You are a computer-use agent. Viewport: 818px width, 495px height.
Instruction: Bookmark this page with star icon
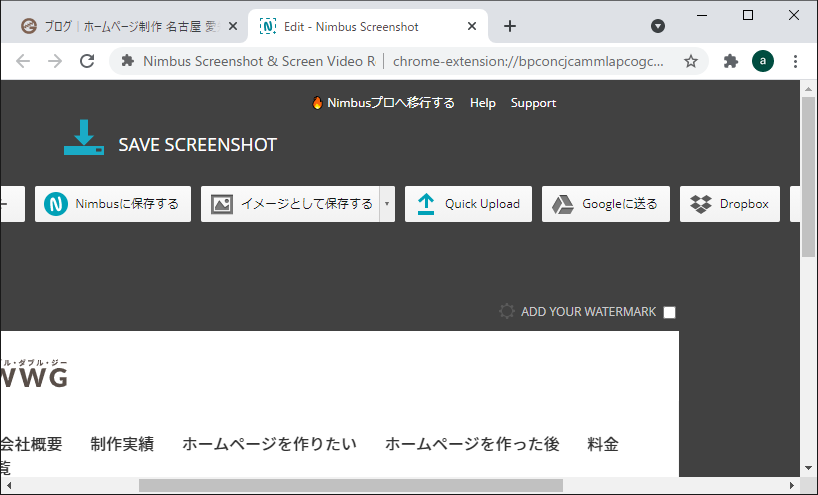point(691,61)
